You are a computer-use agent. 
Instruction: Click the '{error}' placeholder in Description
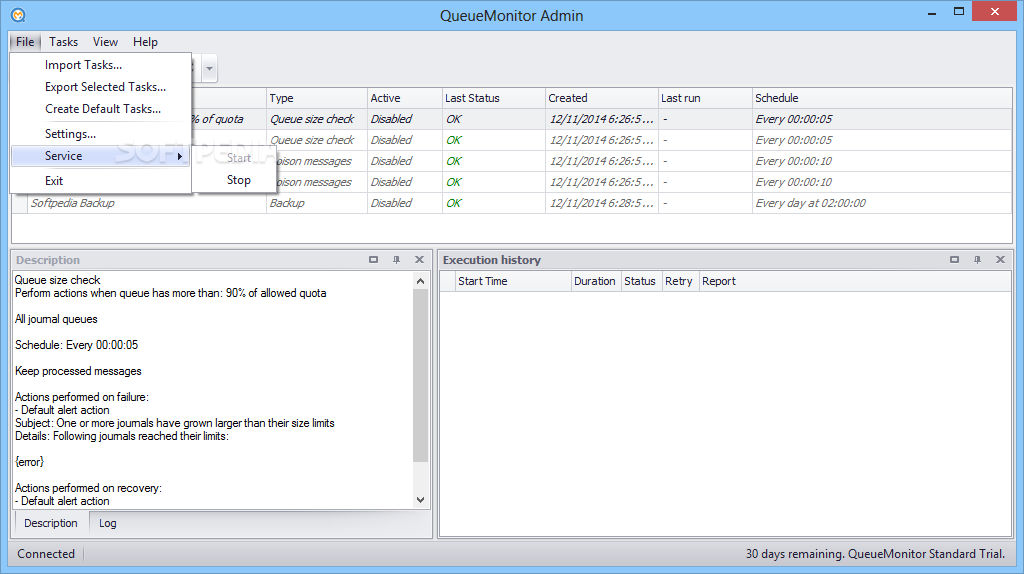29,462
